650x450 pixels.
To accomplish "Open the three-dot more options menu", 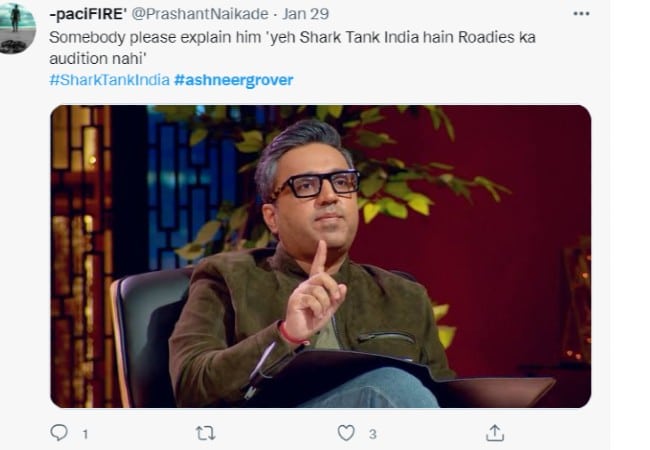I will point(581,14).
